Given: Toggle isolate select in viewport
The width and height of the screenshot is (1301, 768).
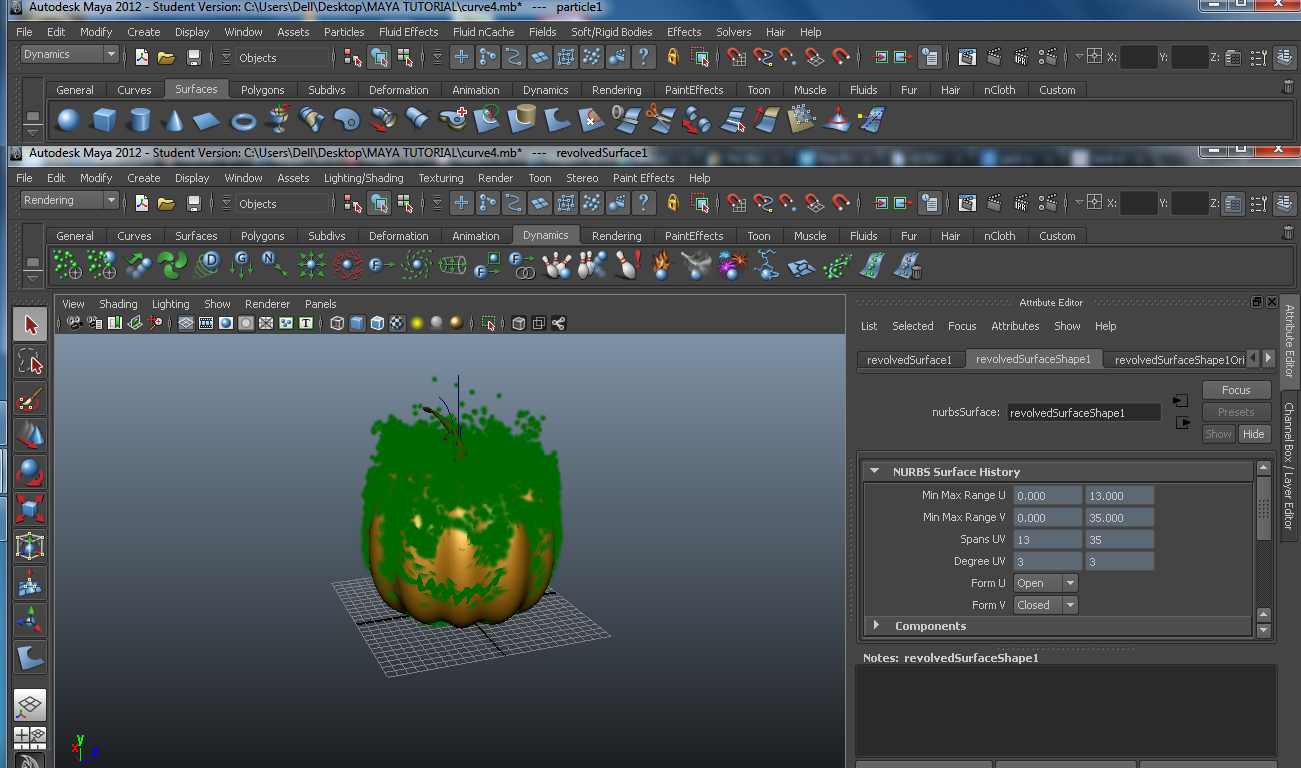Looking at the screenshot, I should (488, 323).
